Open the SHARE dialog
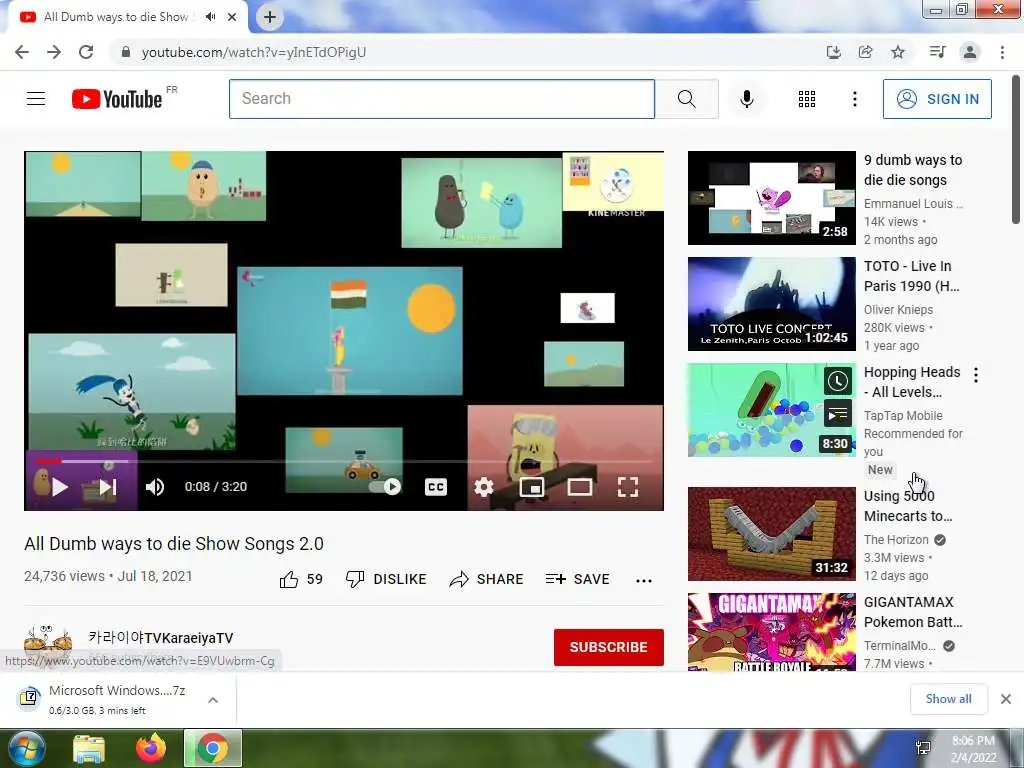 [x=487, y=579]
